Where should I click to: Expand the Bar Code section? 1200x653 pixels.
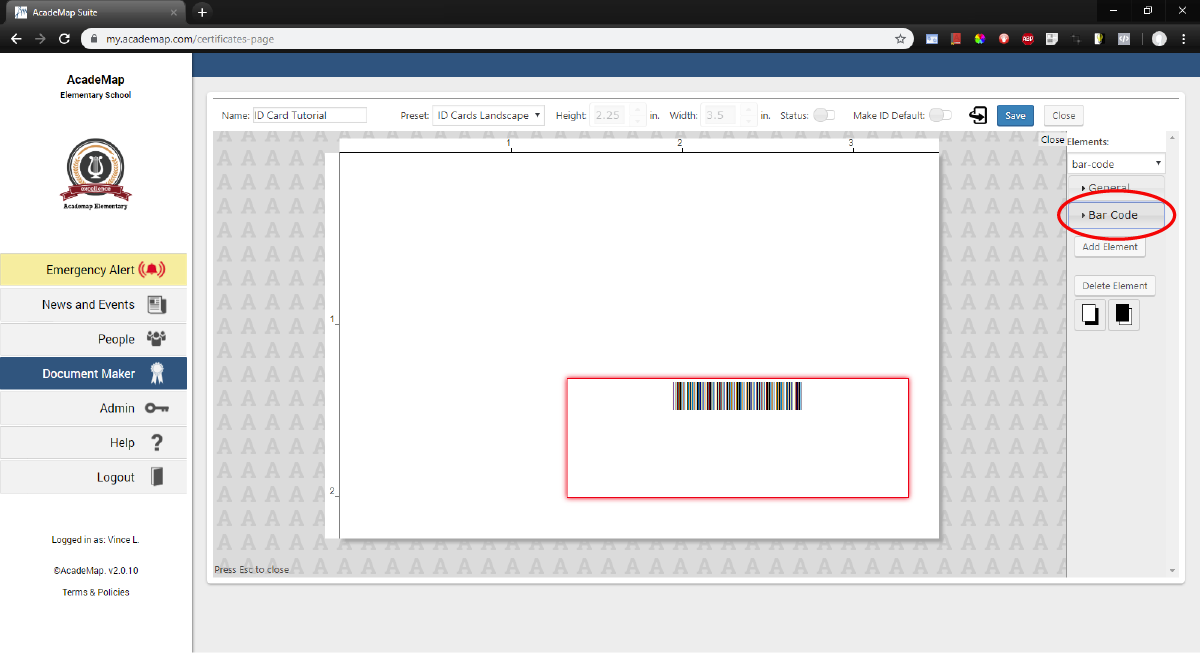(1115, 215)
